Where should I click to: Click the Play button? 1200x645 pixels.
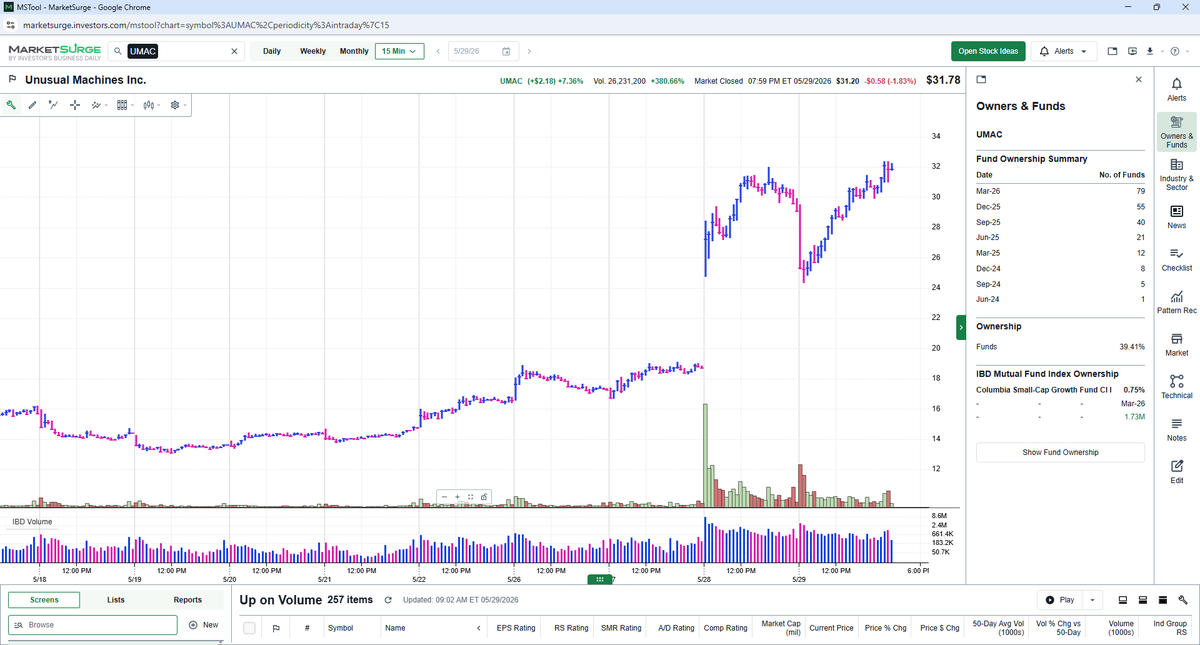pos(1060,600)
